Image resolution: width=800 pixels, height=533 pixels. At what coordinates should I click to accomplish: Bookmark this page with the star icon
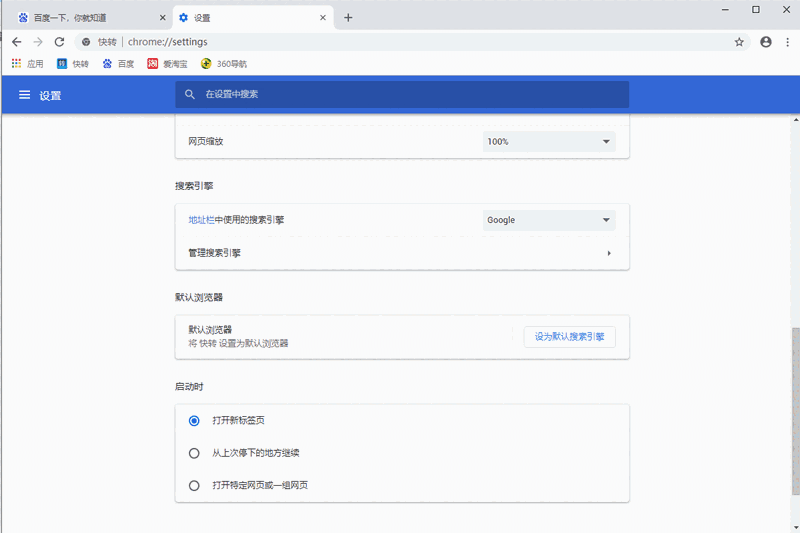coord(739,42)
